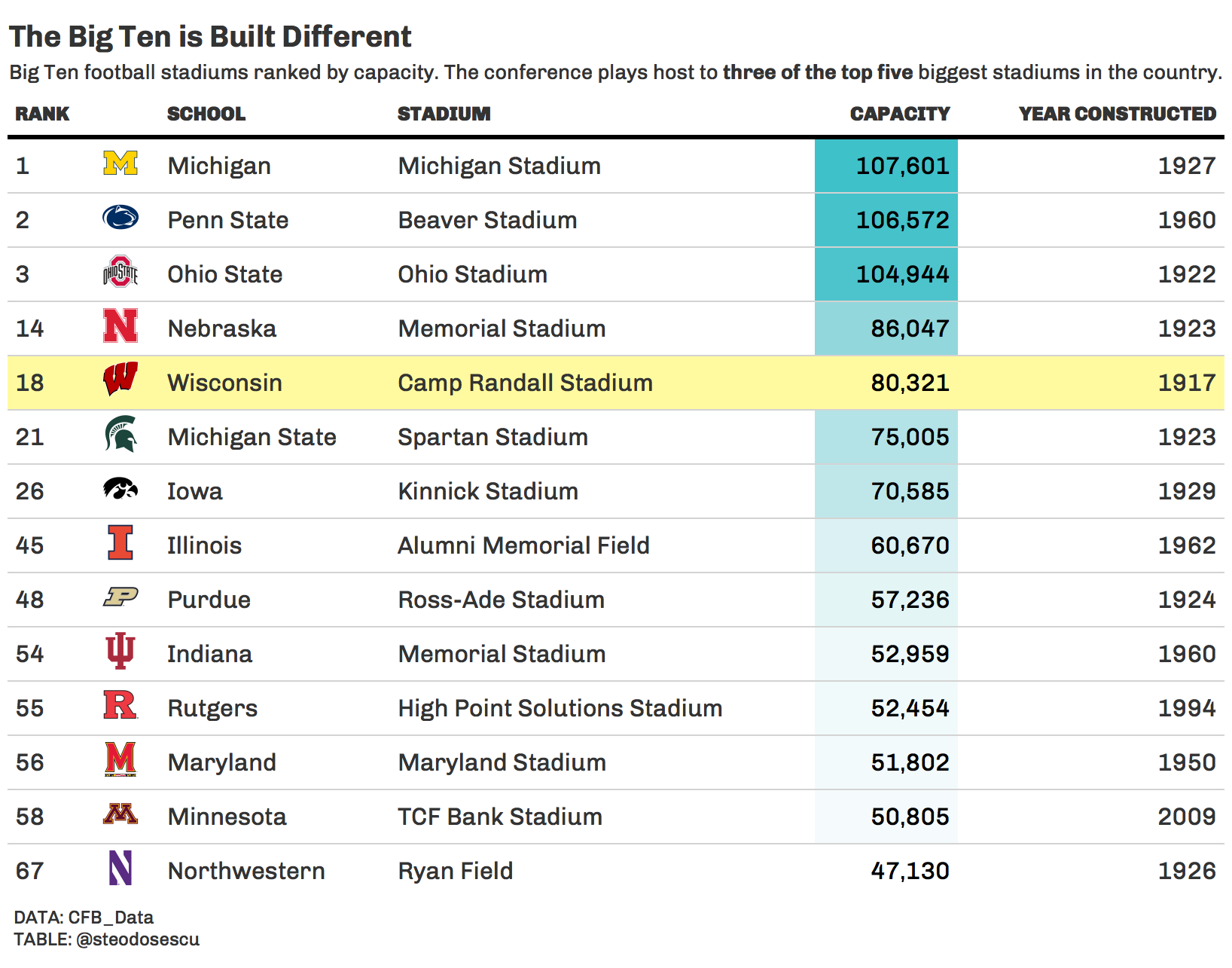Click the Maryland M logo
This screenshot has width=1232, height=968.
(120, 759)
